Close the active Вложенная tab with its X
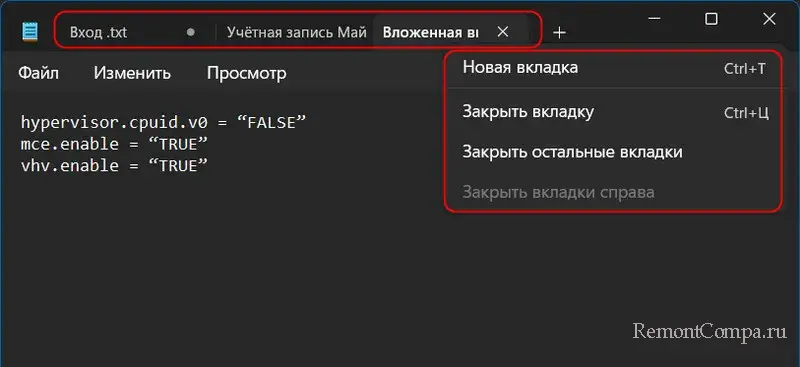The width and height of the screenshot is (800, 367). [503, 32]
